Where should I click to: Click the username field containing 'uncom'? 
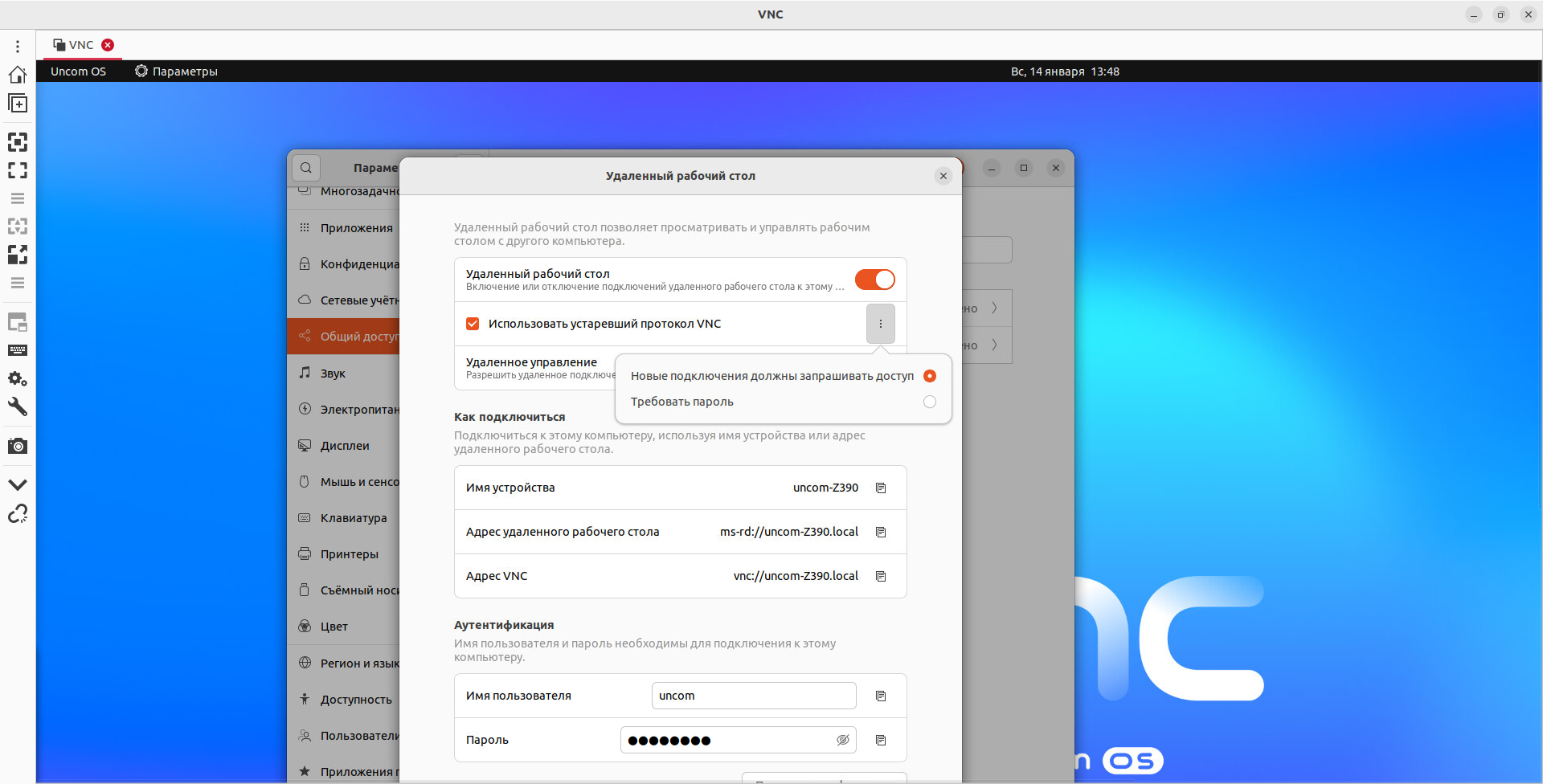pos(754,696)
